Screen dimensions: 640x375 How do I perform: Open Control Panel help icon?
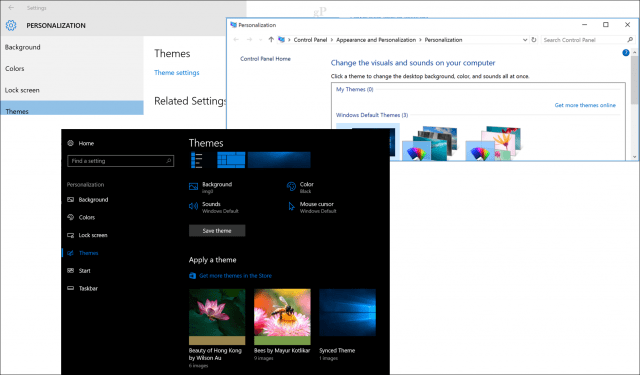[625, 53]
